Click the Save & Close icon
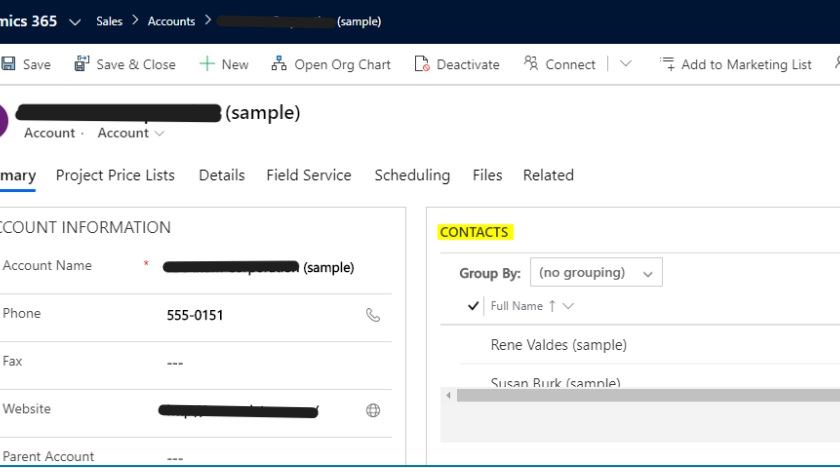The image size is (840, 468). tap(82, 64)
